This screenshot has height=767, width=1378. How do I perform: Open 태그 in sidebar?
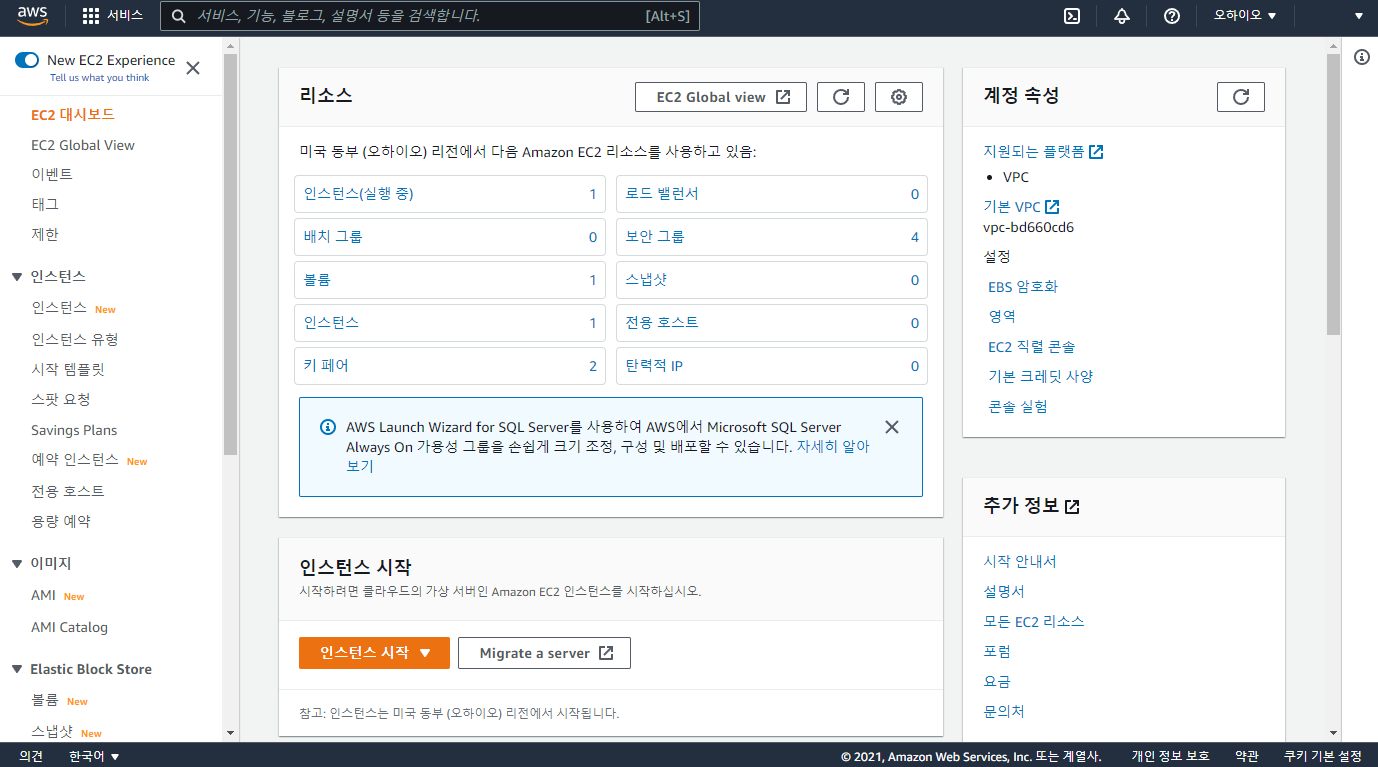tap(45, 204)
